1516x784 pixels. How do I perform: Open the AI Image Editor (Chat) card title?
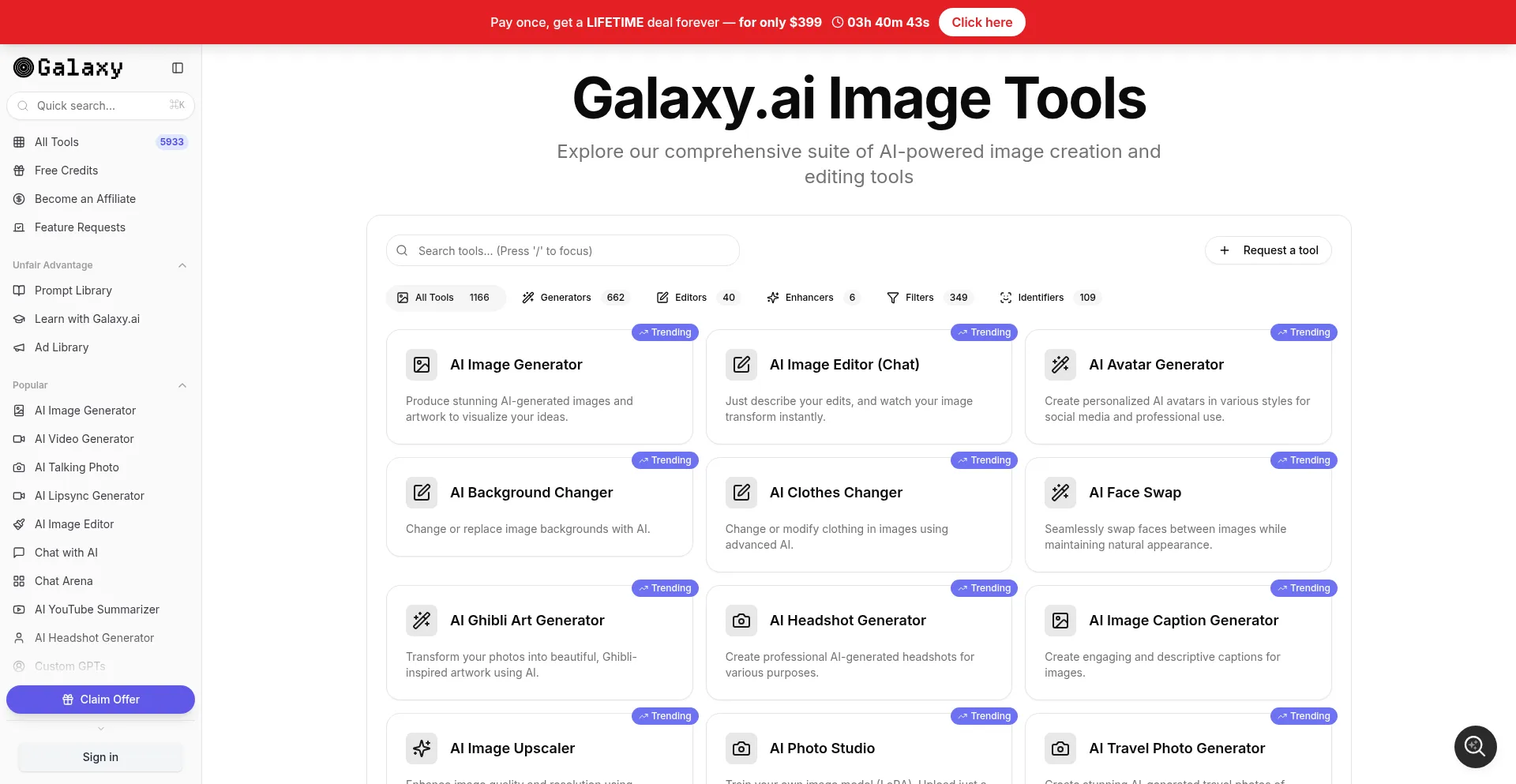coord(844,365)
